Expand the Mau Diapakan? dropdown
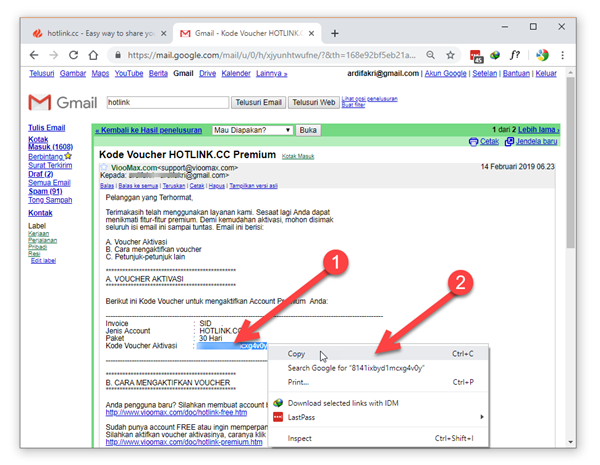 pyautogui.click(x=253, y=130)
